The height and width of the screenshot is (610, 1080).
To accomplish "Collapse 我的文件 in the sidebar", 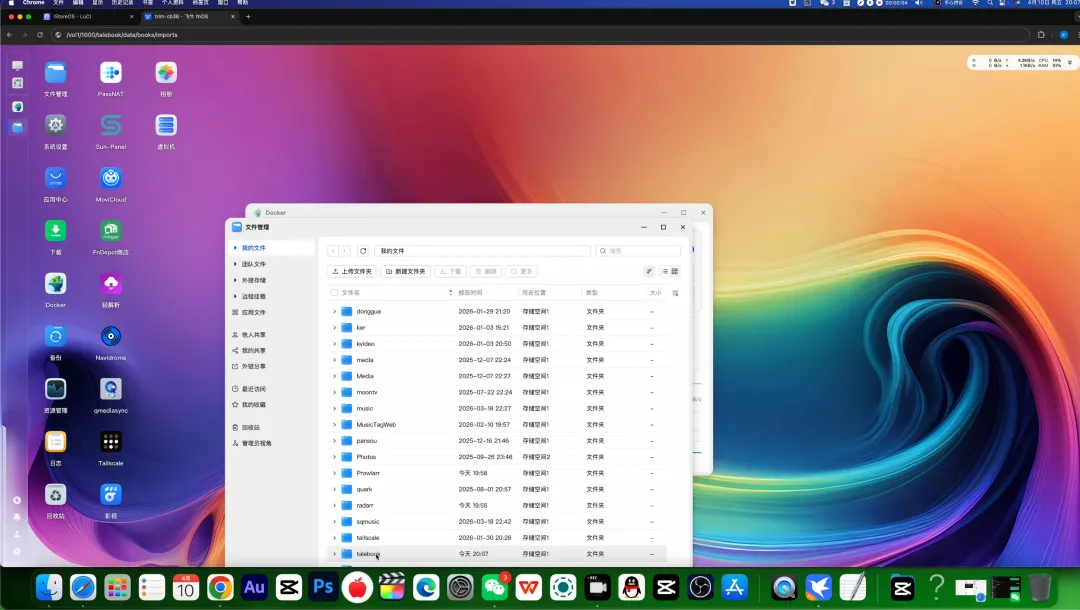I will 235,248.
